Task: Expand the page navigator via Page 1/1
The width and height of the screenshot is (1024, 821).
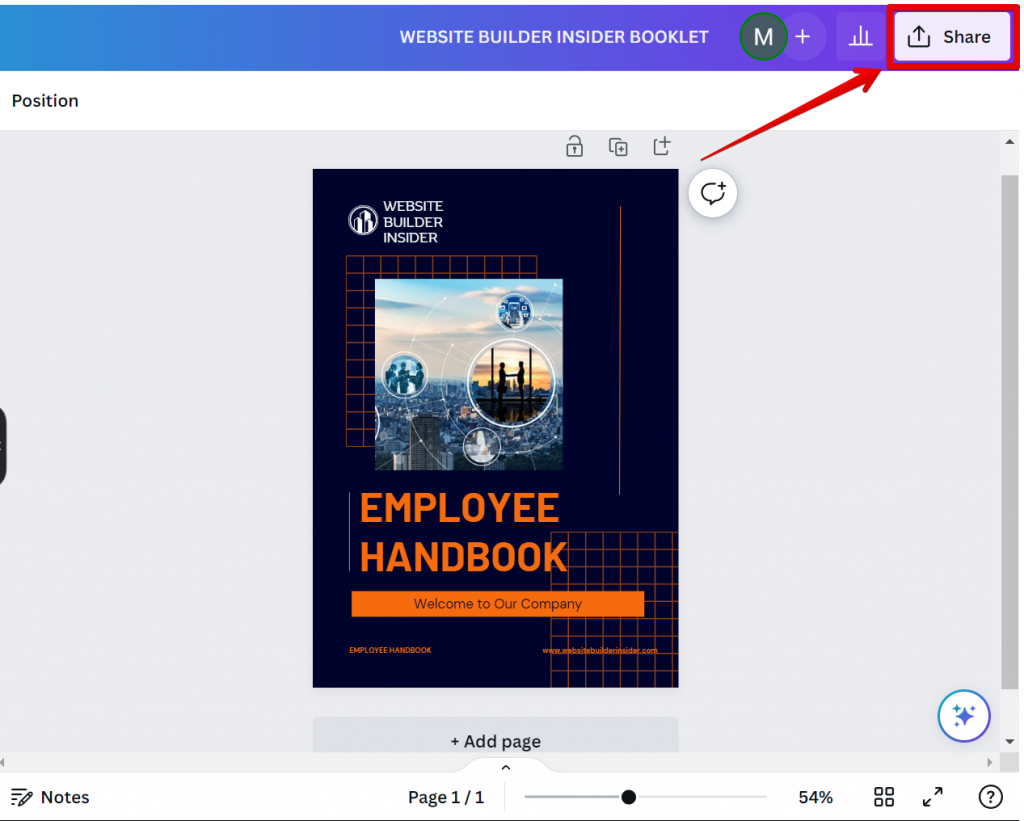Action: [446, 797]
